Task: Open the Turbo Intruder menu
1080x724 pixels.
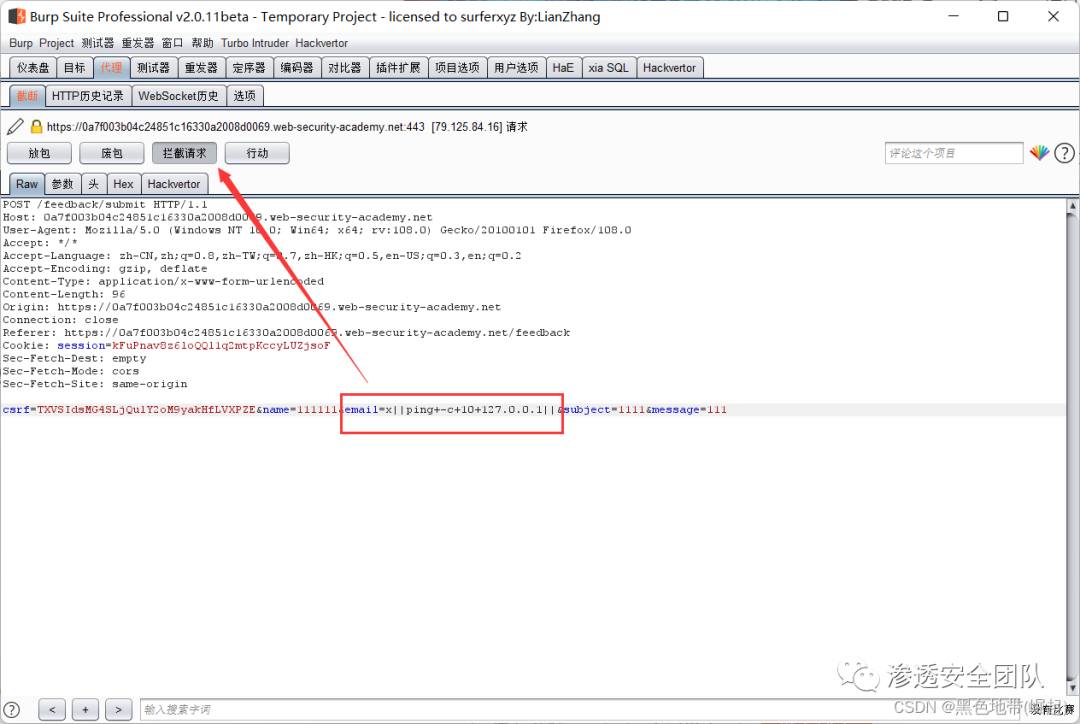Action: [255, 43]
